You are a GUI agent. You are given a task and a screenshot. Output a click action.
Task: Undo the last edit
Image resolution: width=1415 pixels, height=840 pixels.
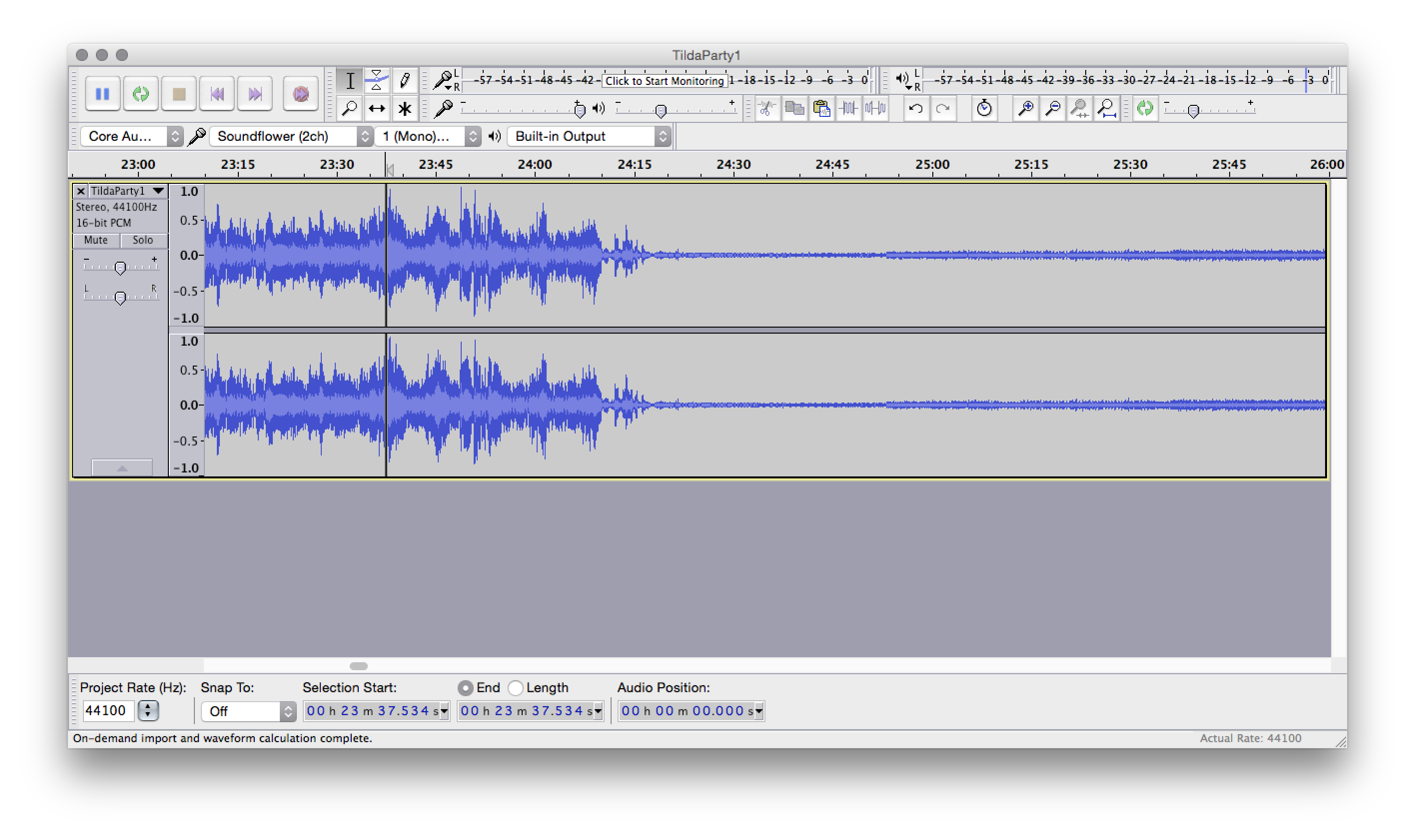[915, 108]
